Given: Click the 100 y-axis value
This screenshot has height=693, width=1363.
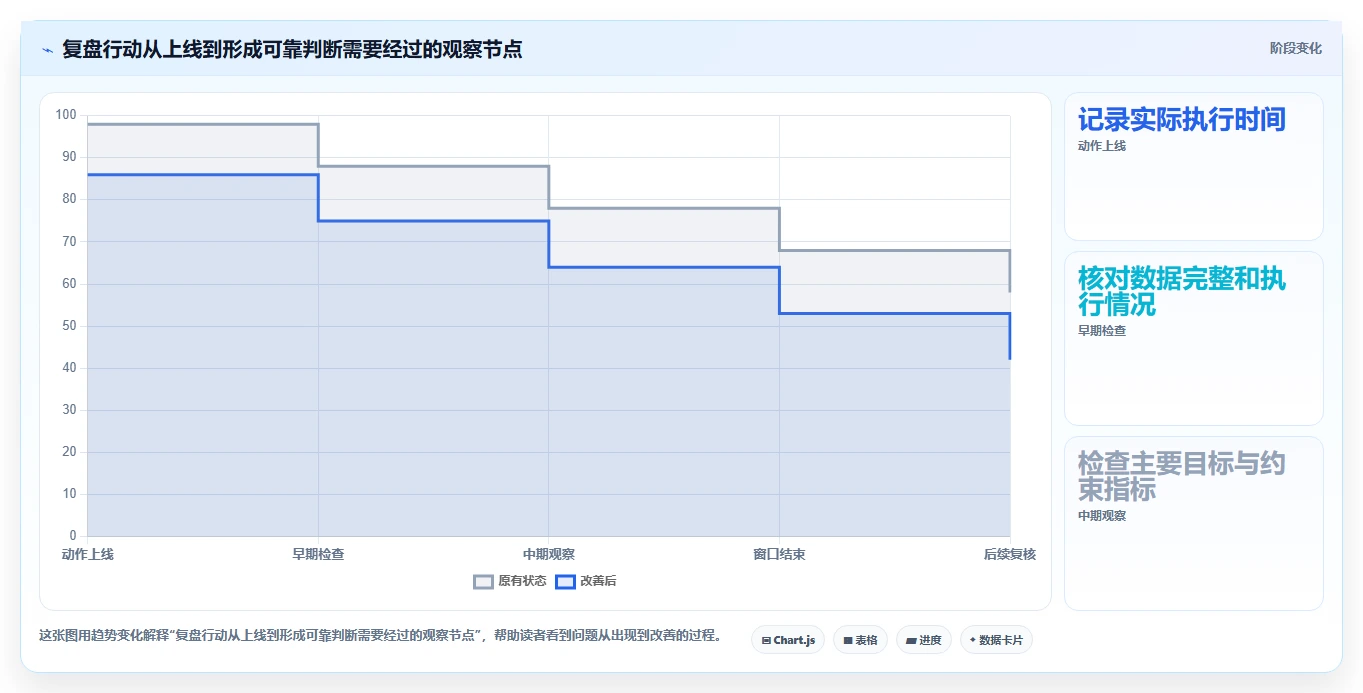Looking at the screenshot, I should pyautogui.click(x=66, y=115).
